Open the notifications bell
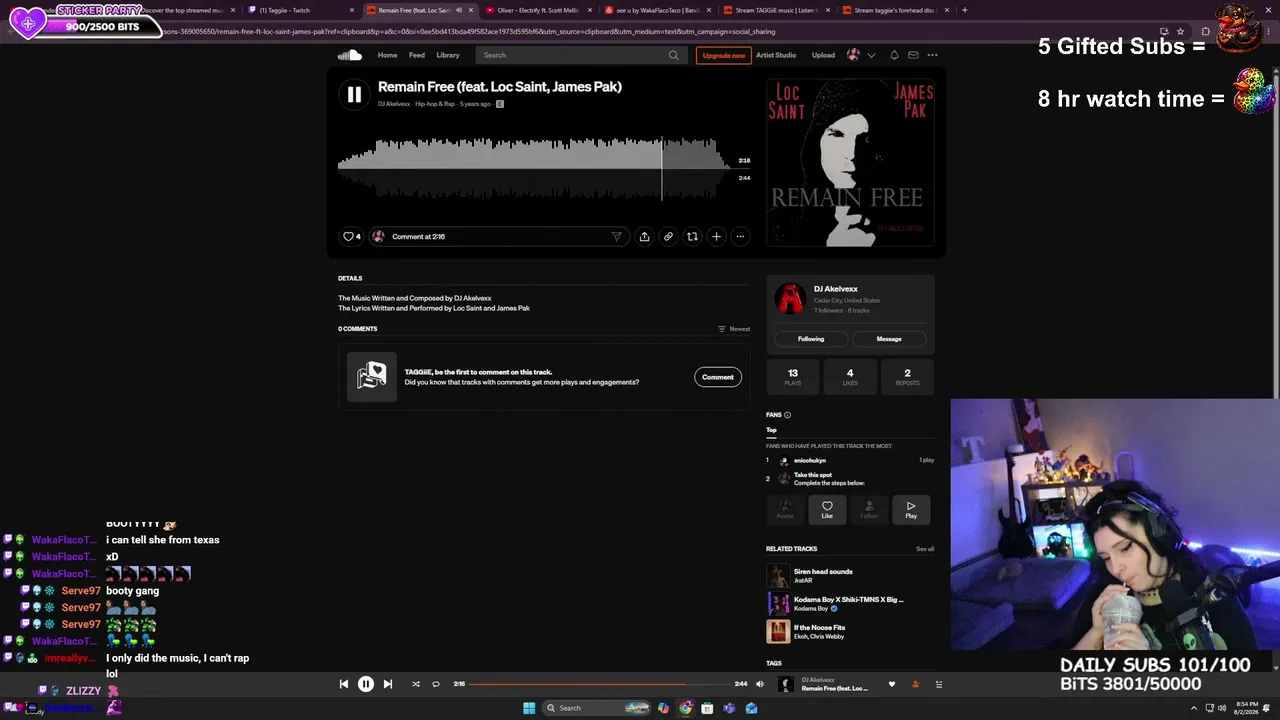The image size is (1280, 720). (x=894, y=55)
